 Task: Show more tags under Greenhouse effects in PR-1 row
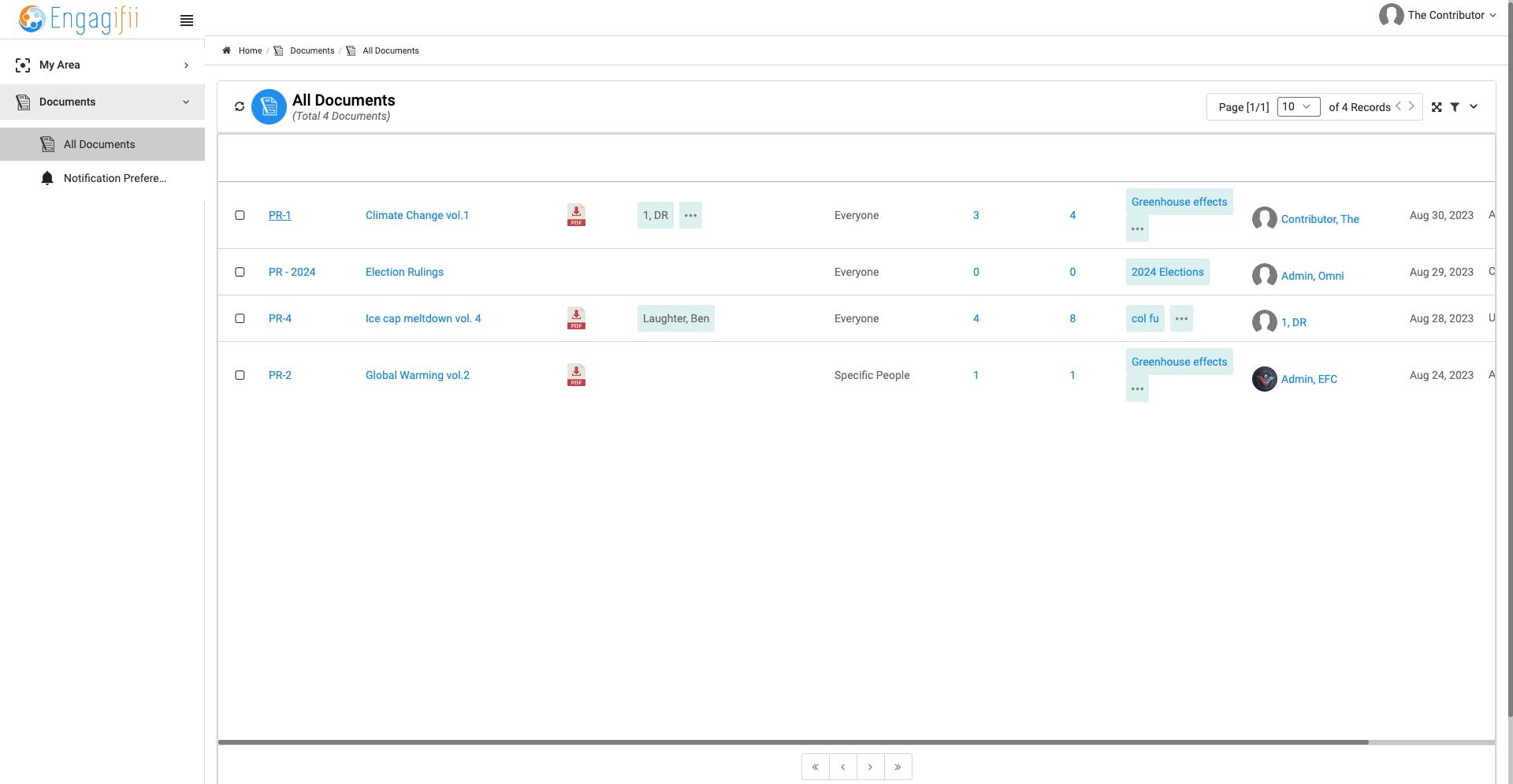1137,229
